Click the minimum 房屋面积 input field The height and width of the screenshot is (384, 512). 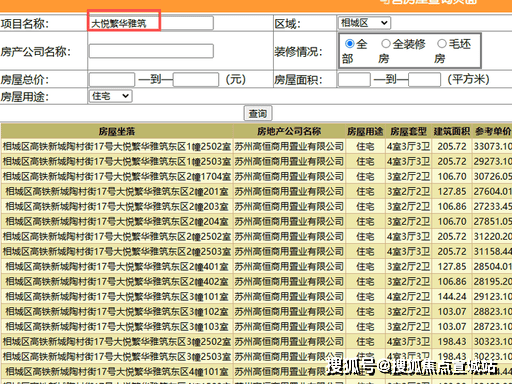(354, 80)
